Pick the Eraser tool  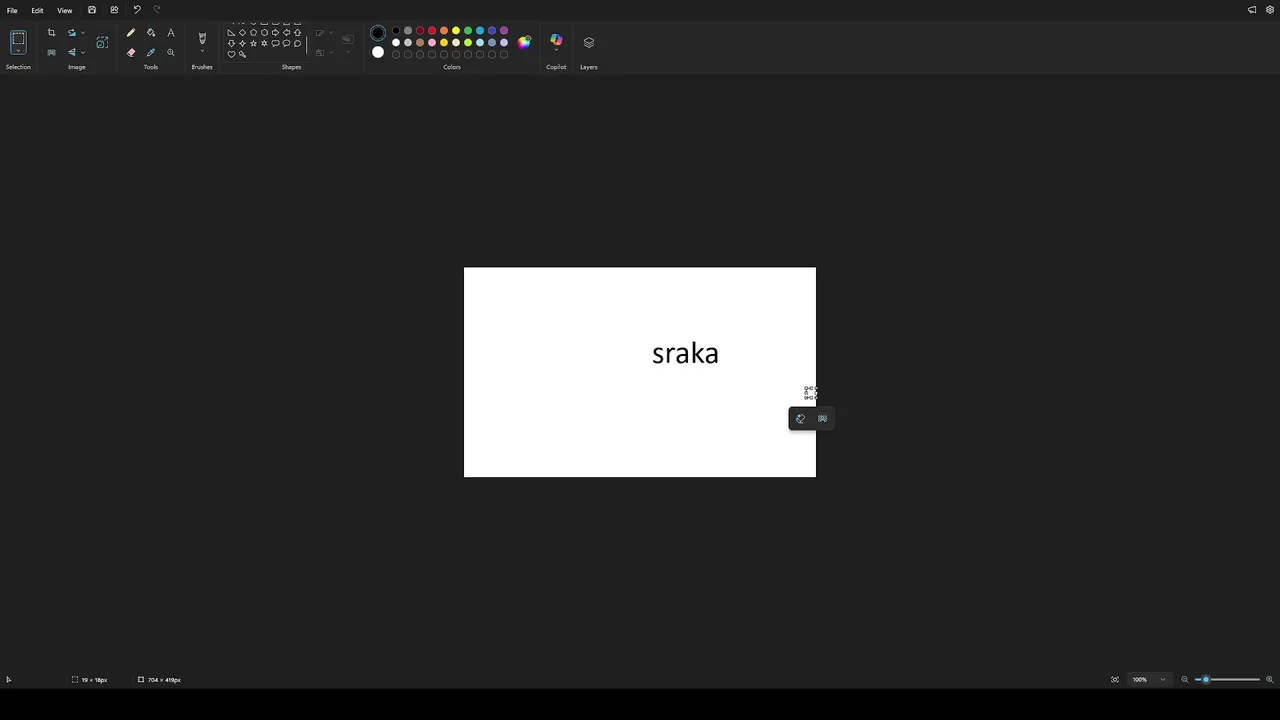coord(131,52)
